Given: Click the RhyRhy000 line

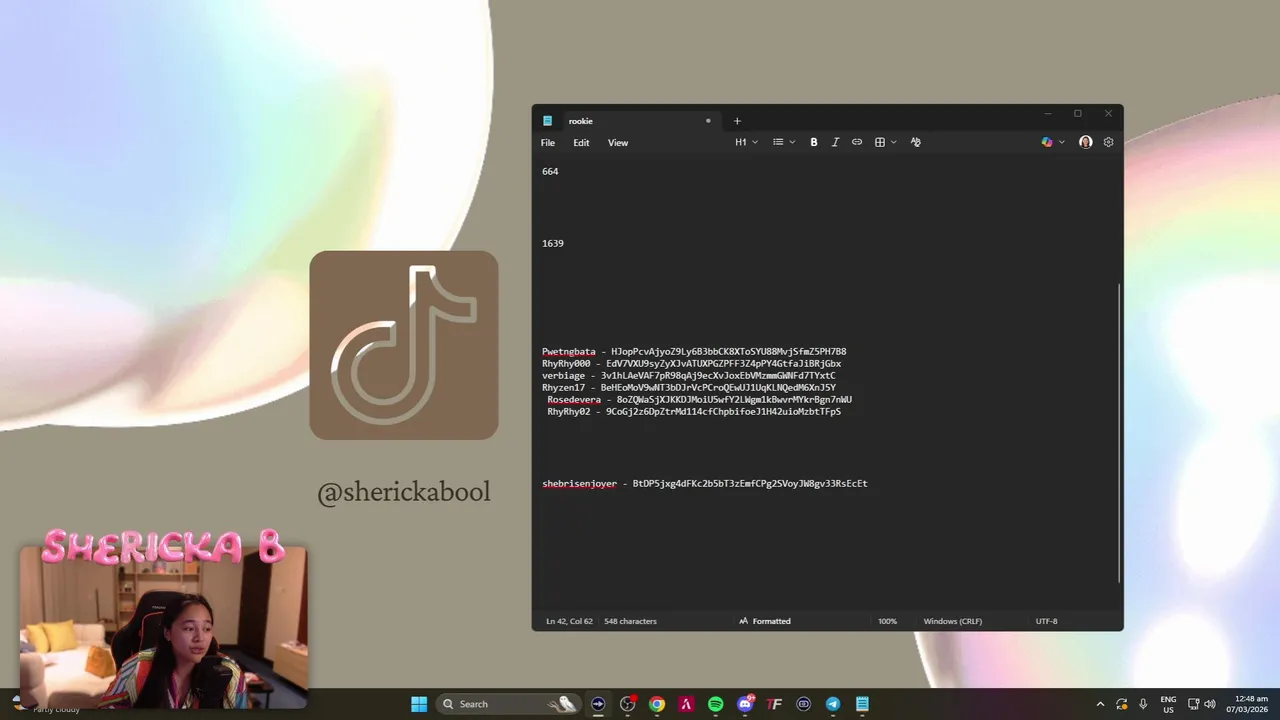Looking at the screenshot, I should click(692, 364).
